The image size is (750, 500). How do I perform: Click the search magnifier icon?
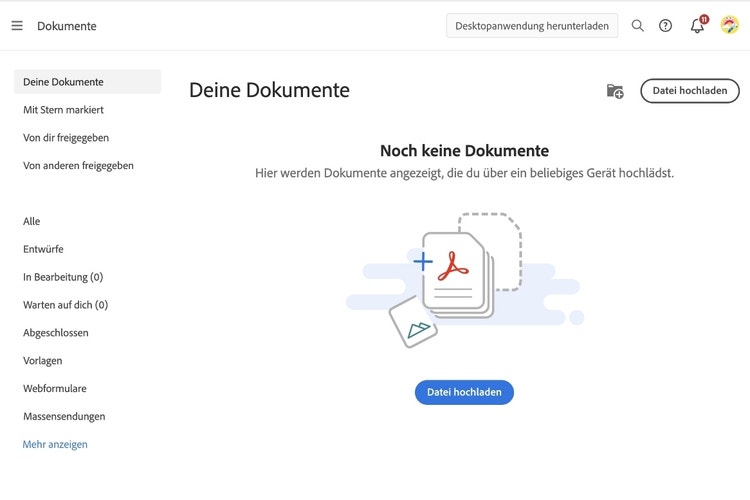pyautogui.click(x=637, y=25)
